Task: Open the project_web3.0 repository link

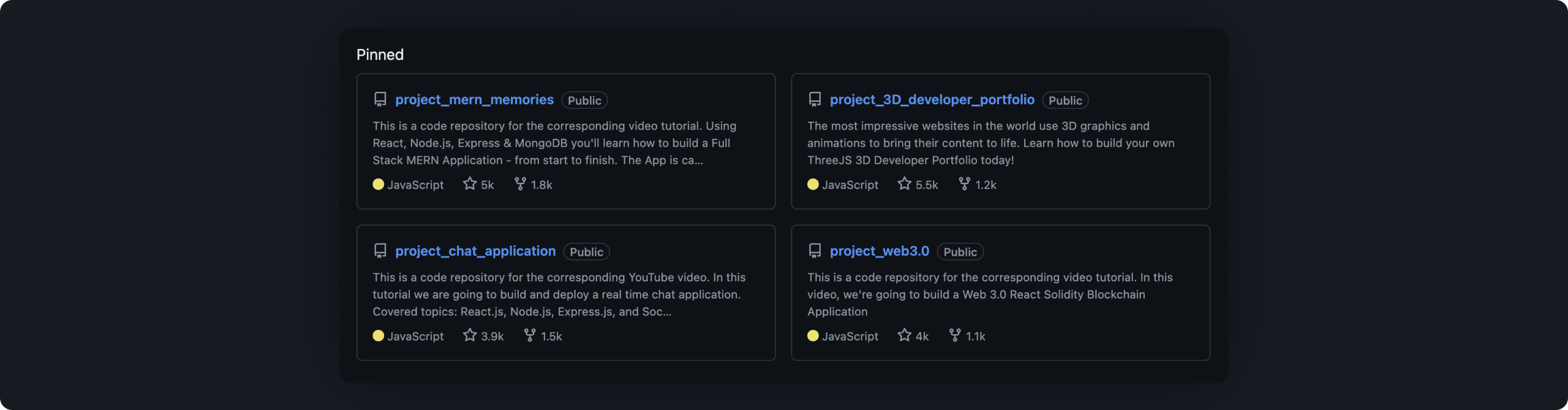Action: point(879,252)
